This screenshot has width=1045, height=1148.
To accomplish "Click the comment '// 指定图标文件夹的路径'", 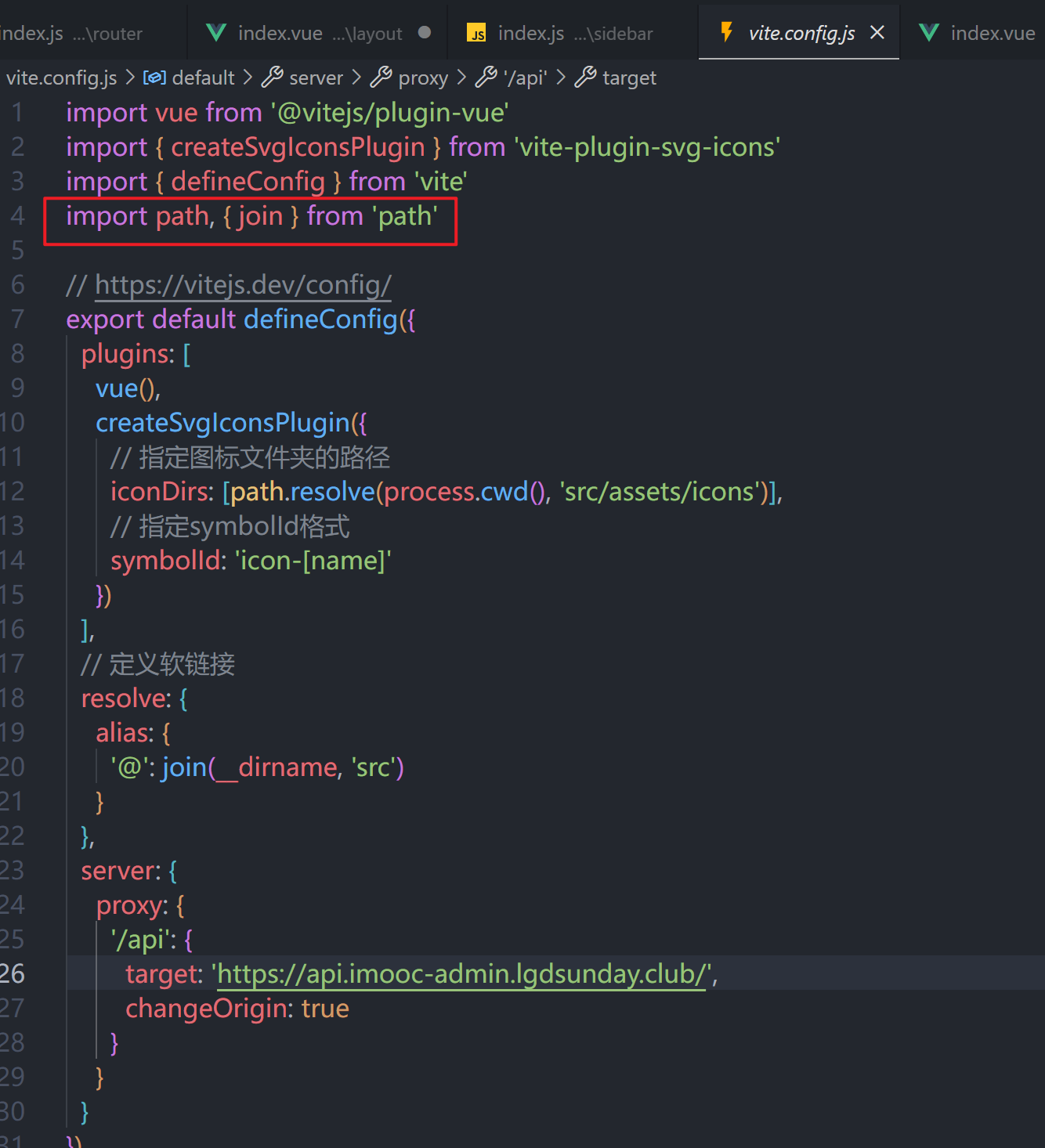I will point(250,457).
